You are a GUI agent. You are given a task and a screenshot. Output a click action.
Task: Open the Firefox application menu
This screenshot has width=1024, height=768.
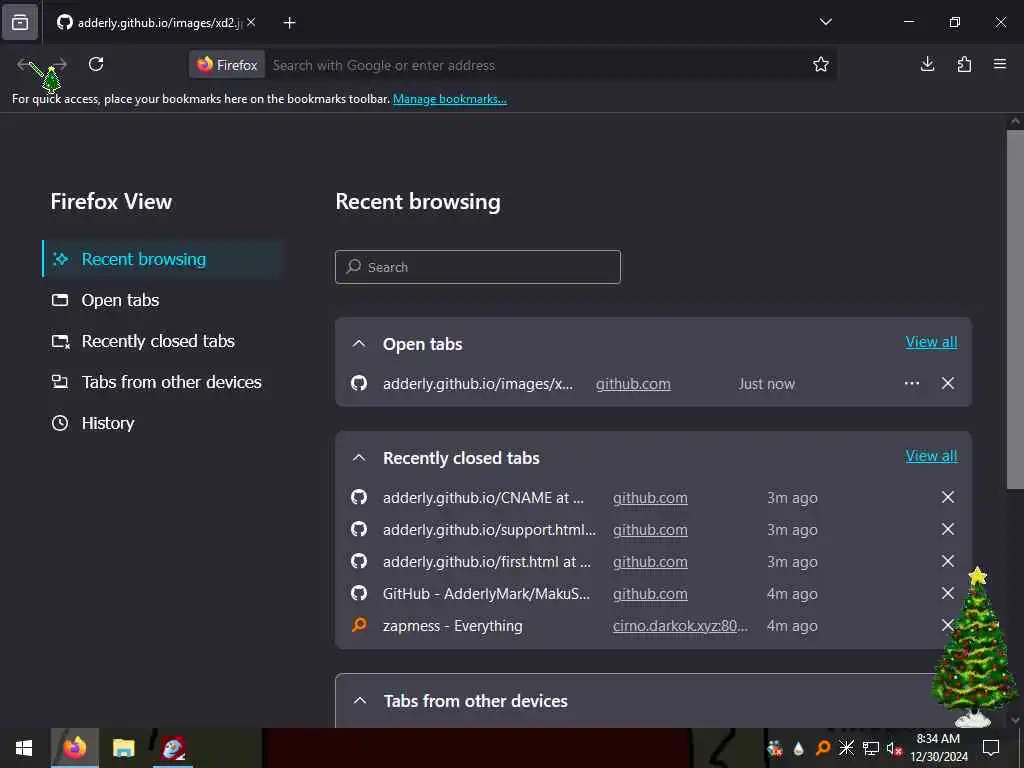pyautogui.click(x=999, y=64)
